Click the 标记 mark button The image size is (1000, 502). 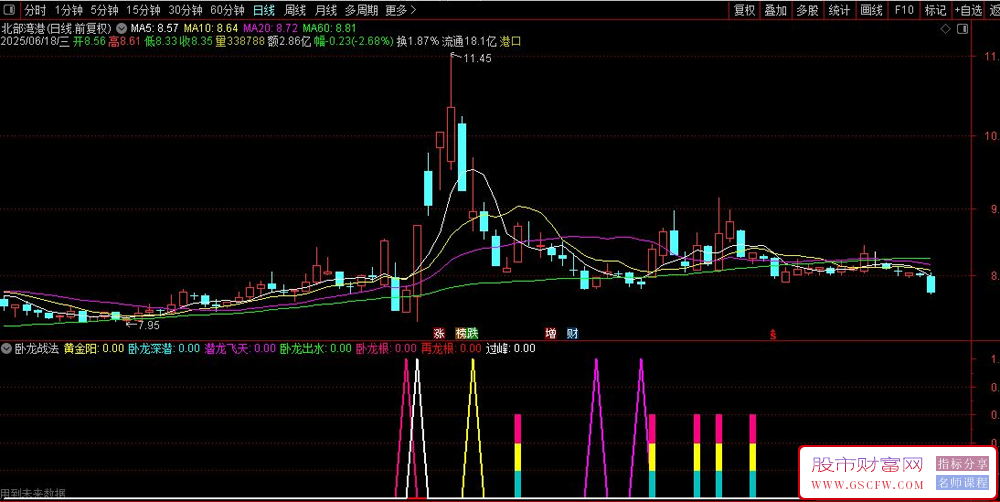click(x=935, y=10)
